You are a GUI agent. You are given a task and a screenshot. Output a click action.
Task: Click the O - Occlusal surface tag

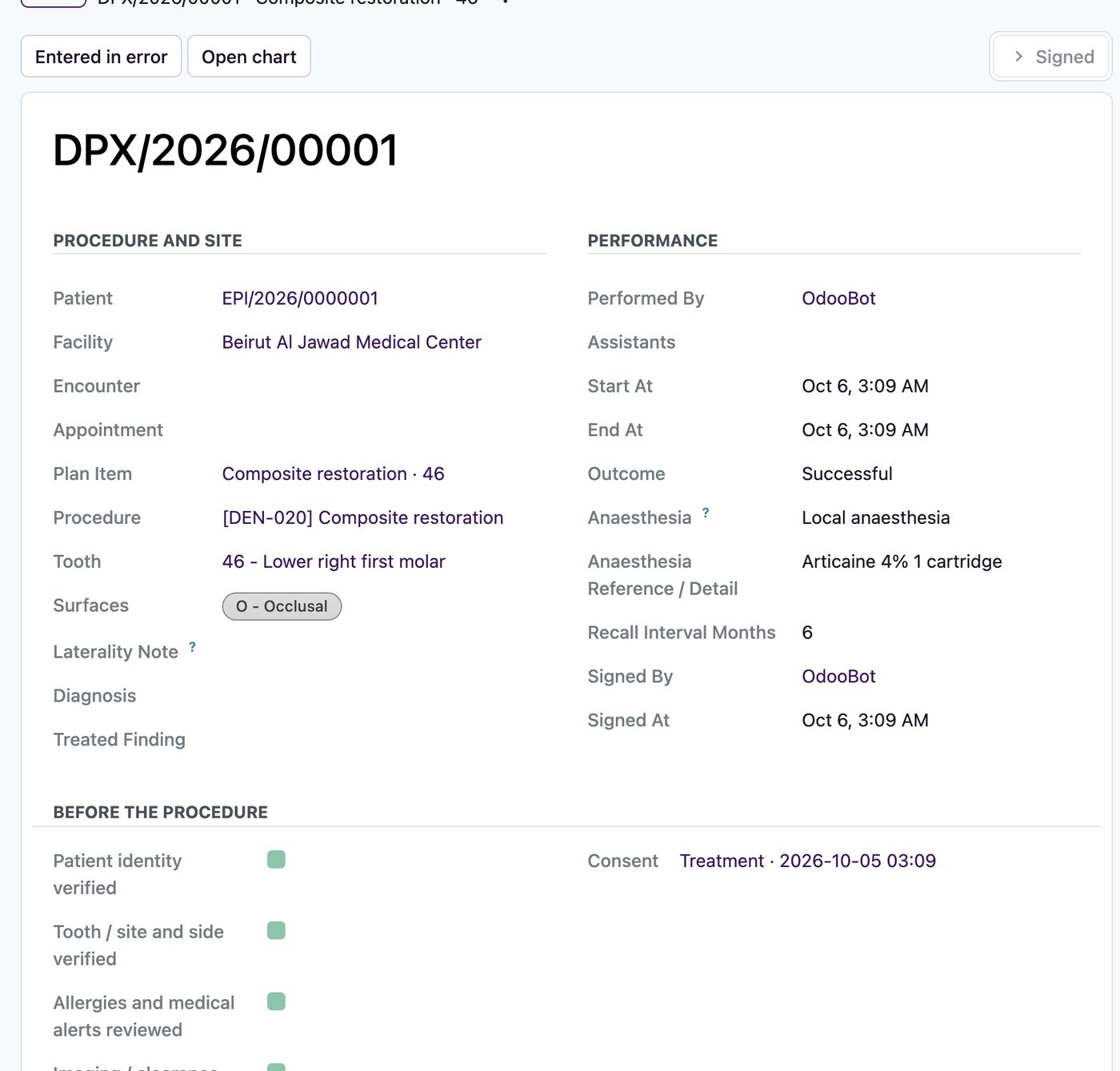tap(282, 606)
